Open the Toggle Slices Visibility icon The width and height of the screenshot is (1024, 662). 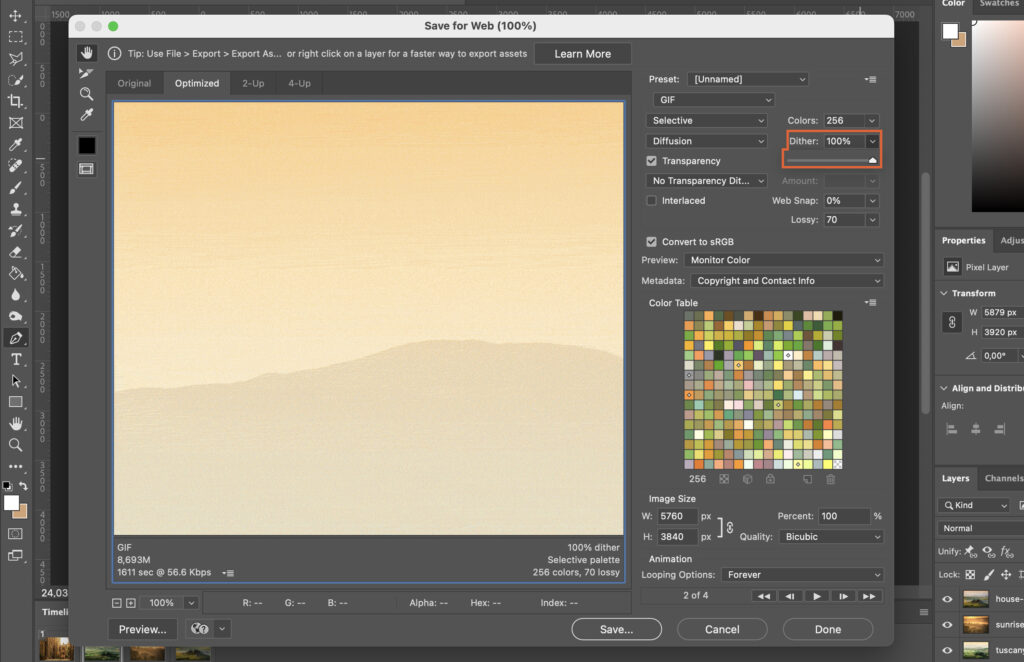click(86, 168)
